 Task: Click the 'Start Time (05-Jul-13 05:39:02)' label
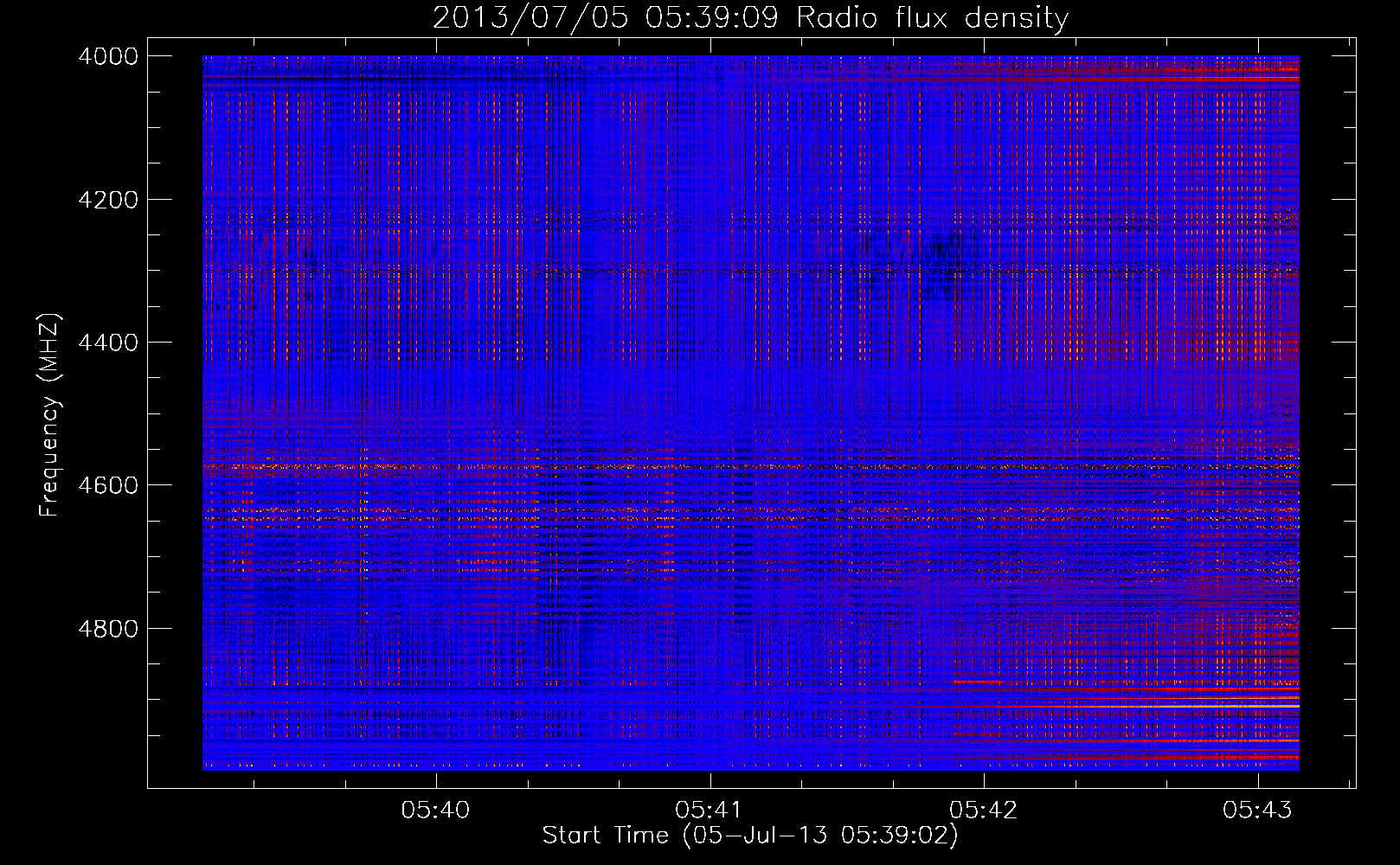(x=750, y=836)
